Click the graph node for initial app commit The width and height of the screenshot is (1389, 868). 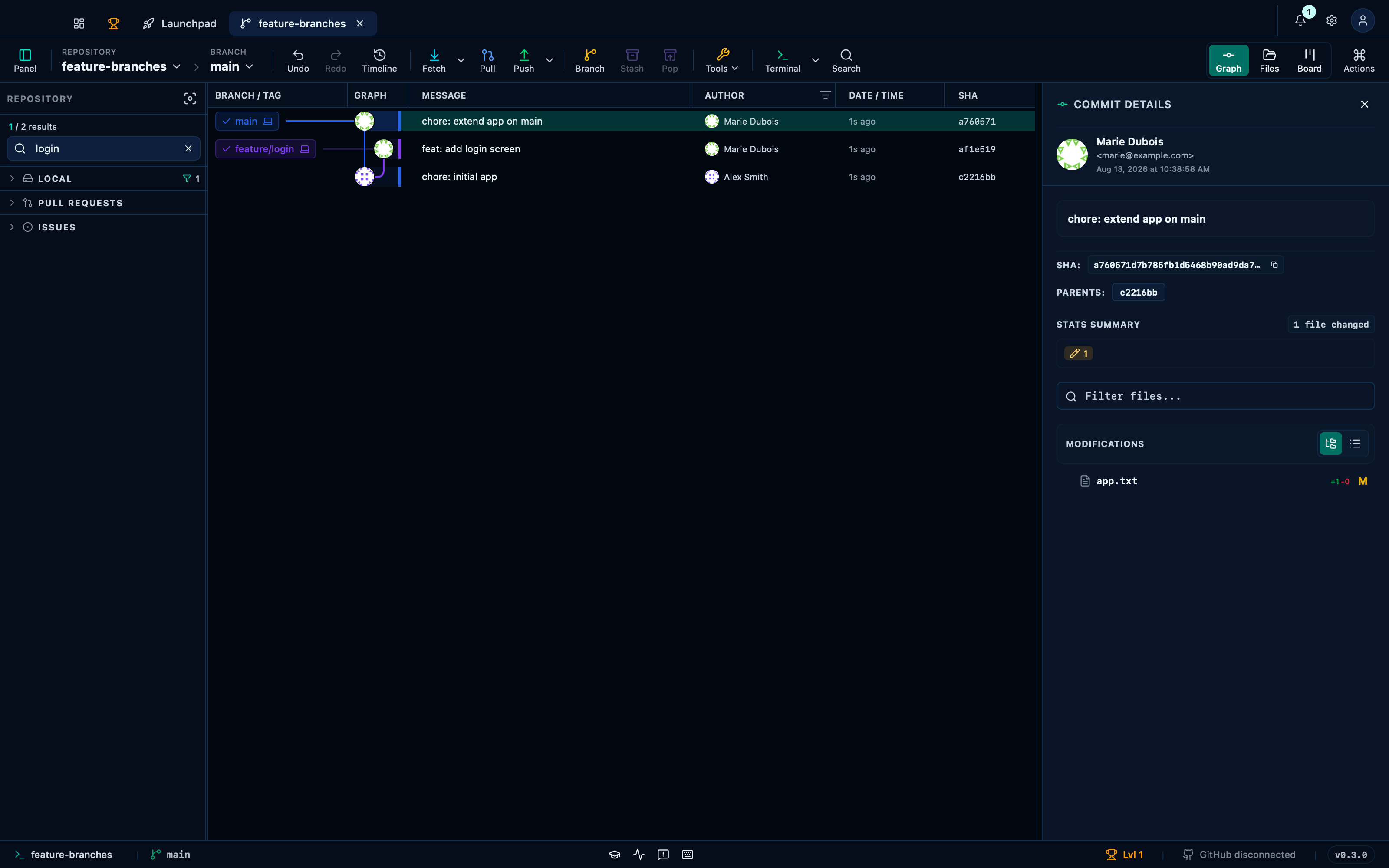(x=365, y=177)
